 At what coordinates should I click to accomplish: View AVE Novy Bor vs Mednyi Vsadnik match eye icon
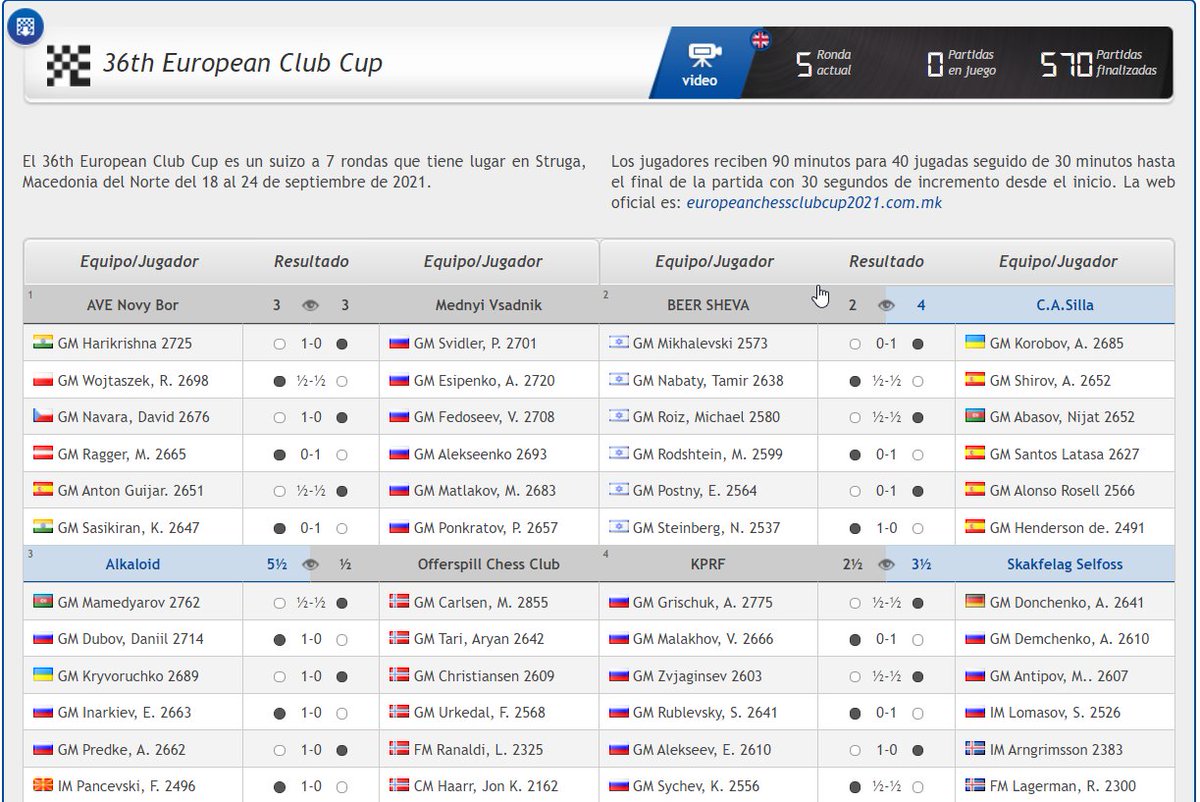click(x=311, y=305)
